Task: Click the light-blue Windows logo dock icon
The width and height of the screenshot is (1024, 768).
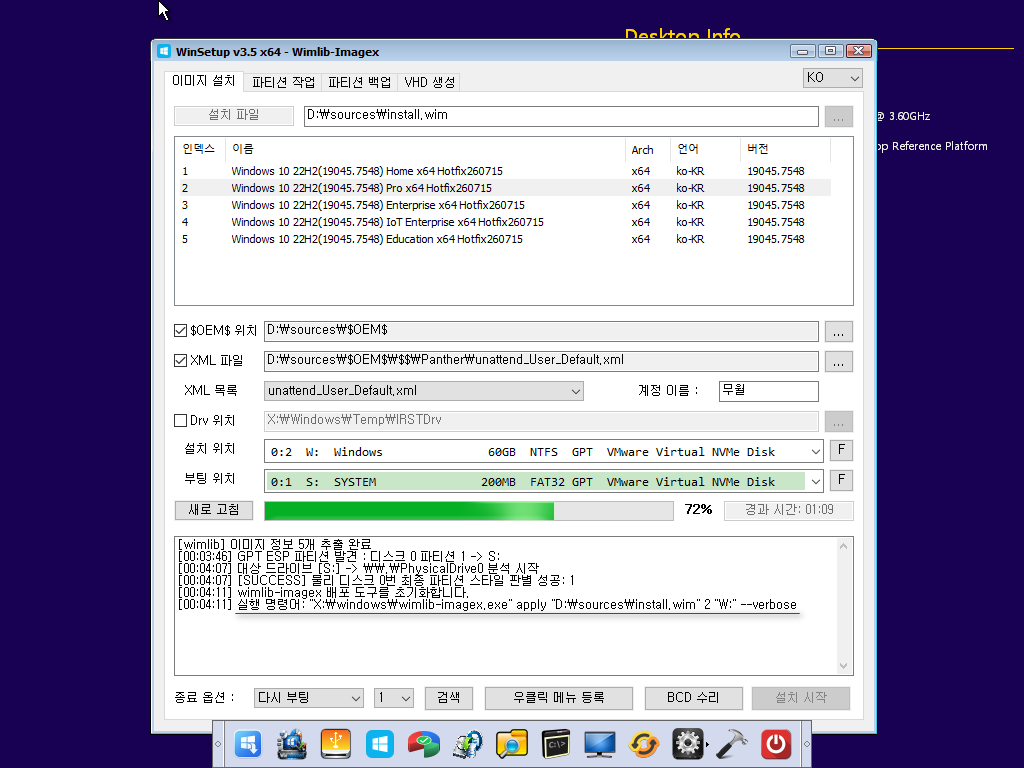Action: coord(379,744)
